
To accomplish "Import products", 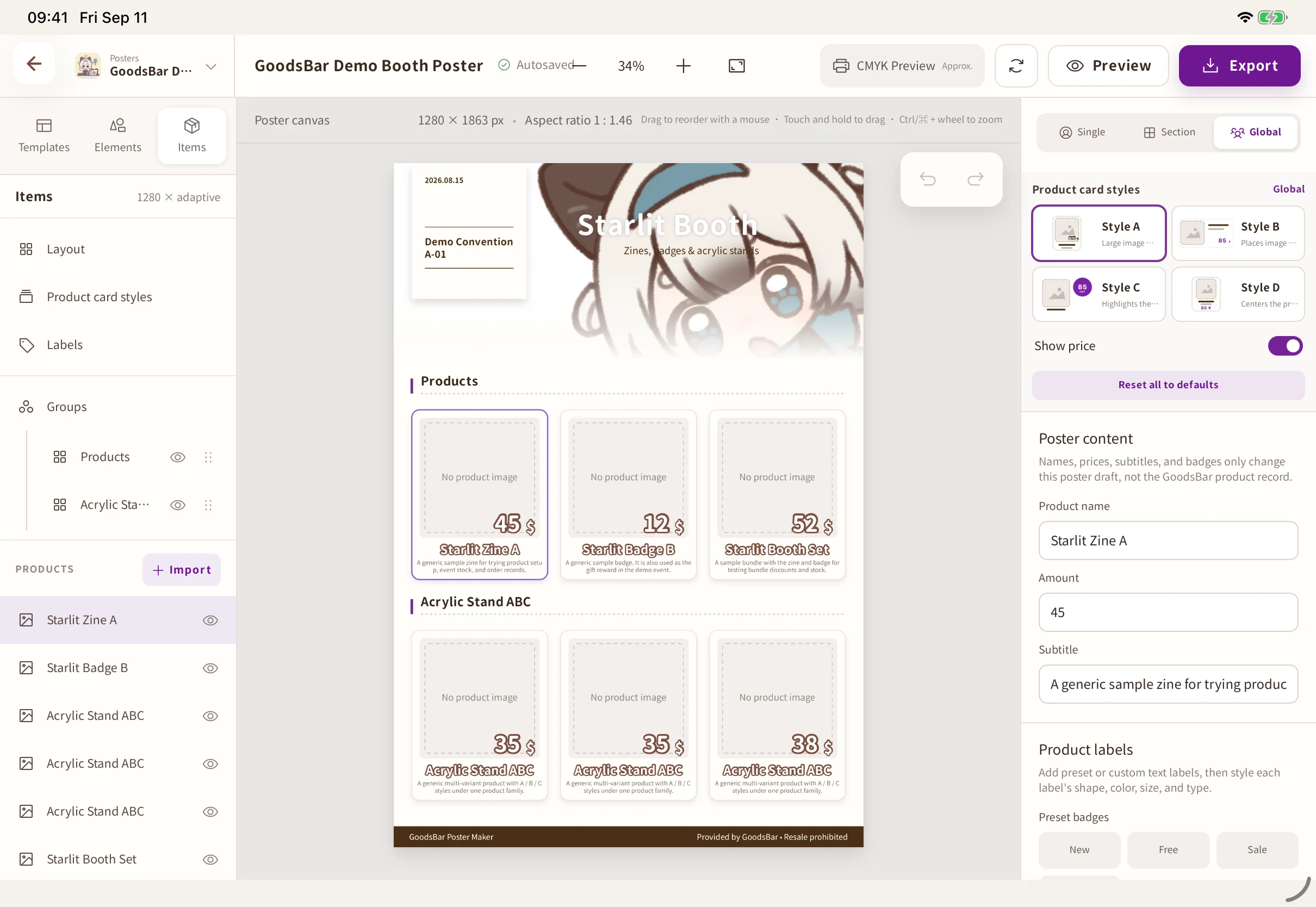I will (x=181, y=569).
